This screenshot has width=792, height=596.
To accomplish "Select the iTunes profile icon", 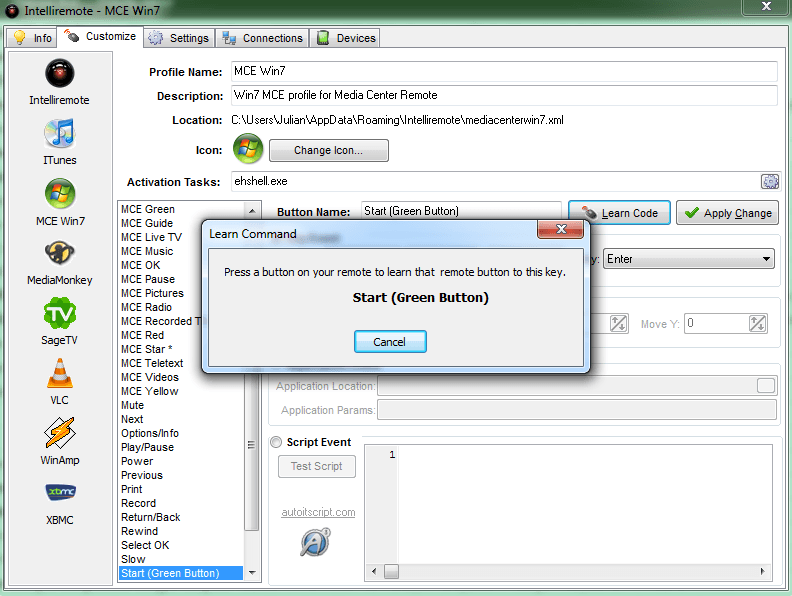I will [x=60, y=133].
